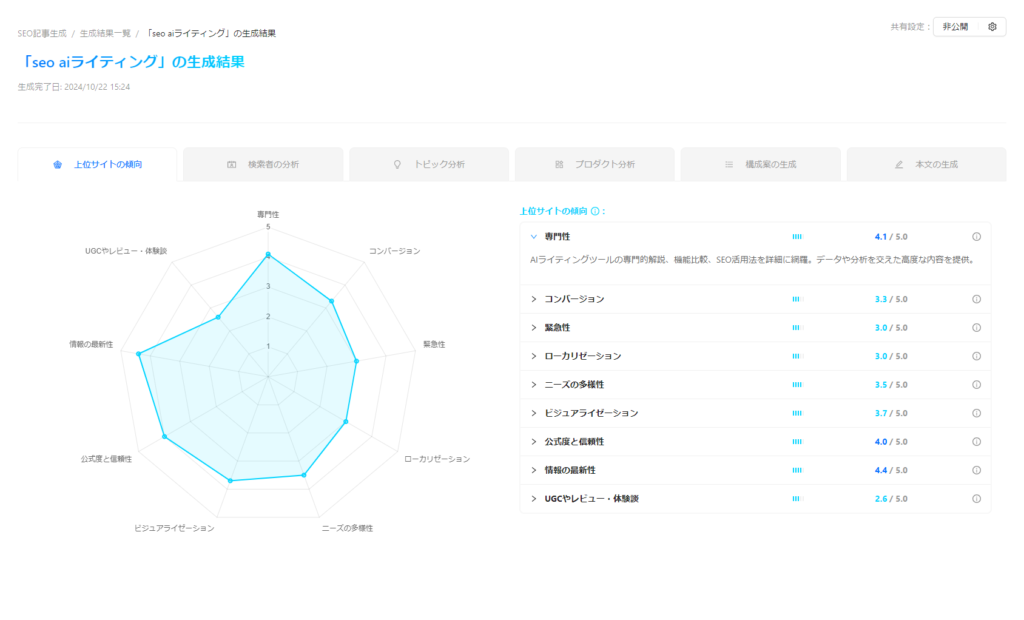
Task: Click info icon in 緊急性 row
Action: point(976,328)
